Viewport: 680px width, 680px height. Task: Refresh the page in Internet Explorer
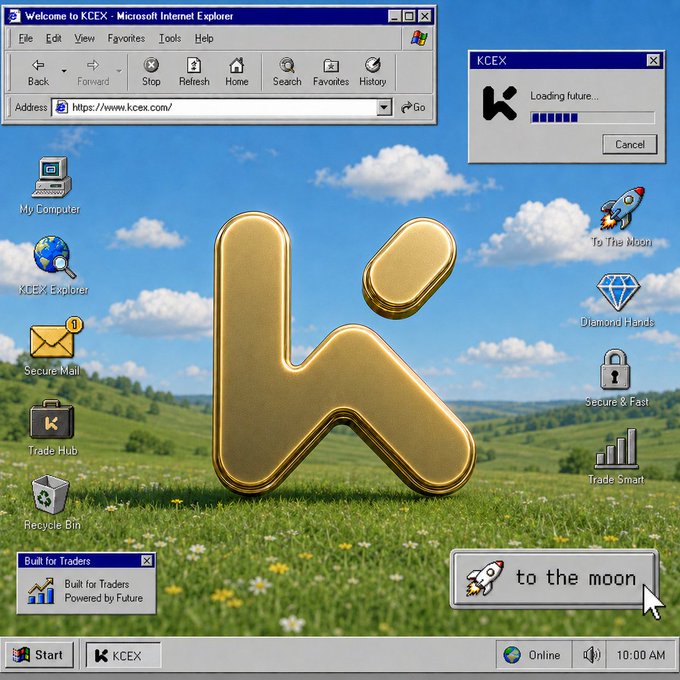194,72
